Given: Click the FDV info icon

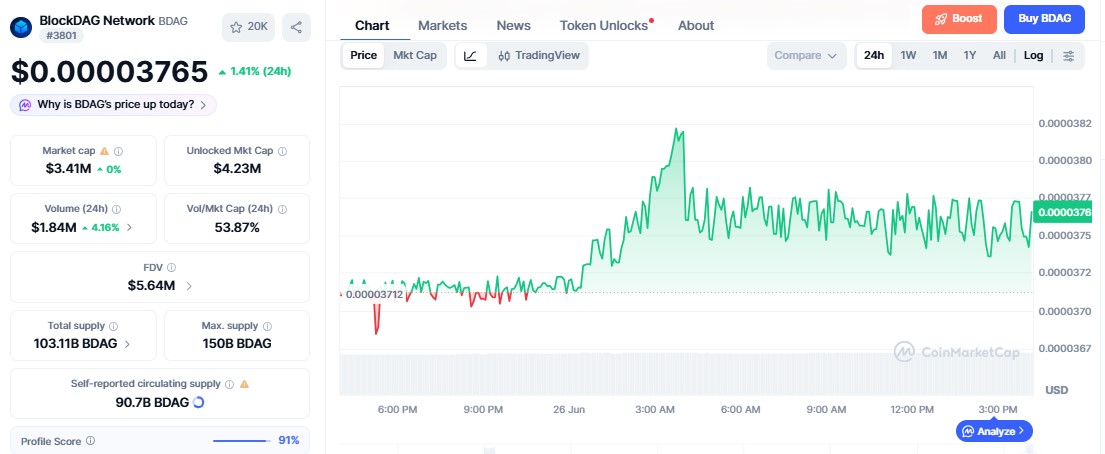Looking at the screenshot, I should [x=171, y=268].
